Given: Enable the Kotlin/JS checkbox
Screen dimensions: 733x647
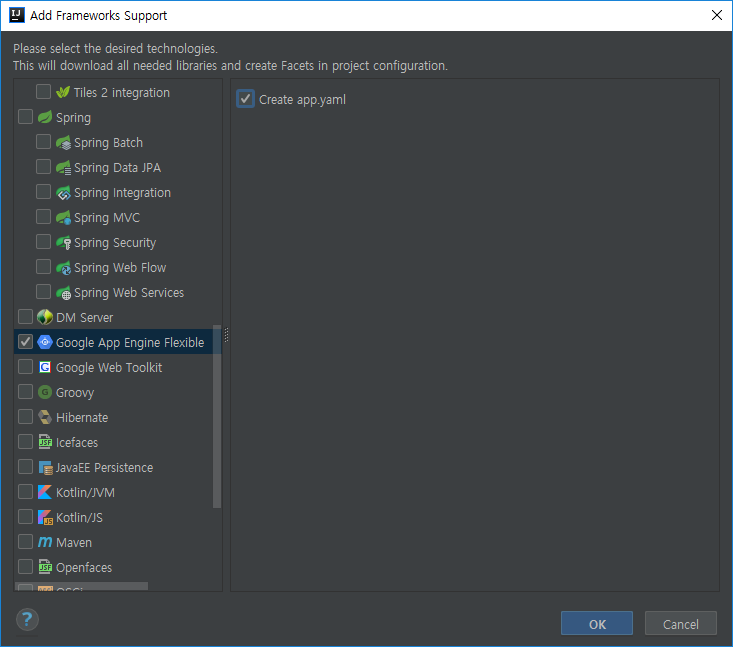Looking at the screenshot, I should (25, 517).
